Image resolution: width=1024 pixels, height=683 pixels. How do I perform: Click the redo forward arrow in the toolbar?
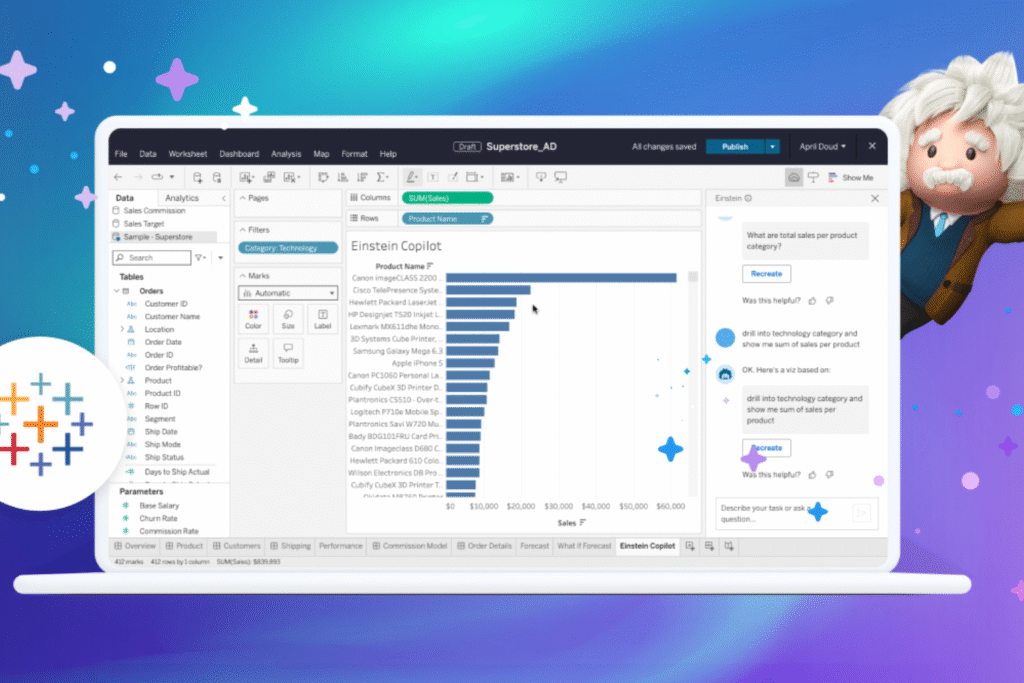pyautogui.click(x=138, y=177)
